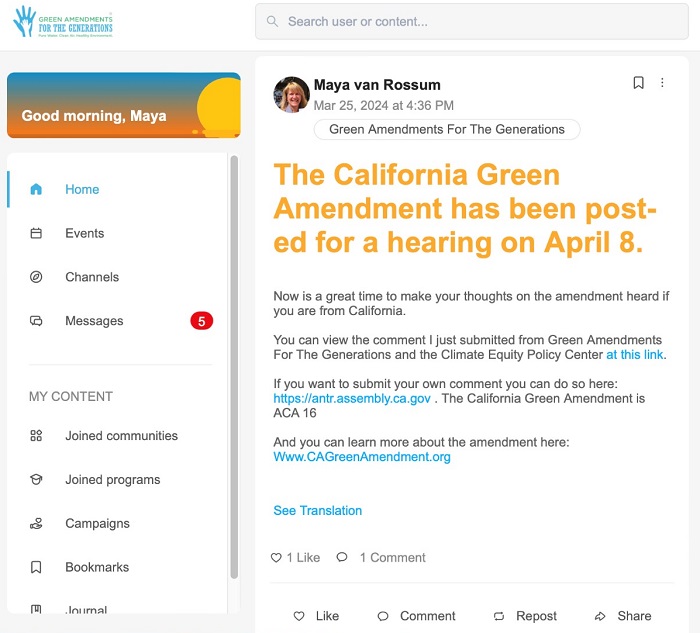700x633 pixels.
Task: Click the Campaigns hand icon
Action: point(36,523)
